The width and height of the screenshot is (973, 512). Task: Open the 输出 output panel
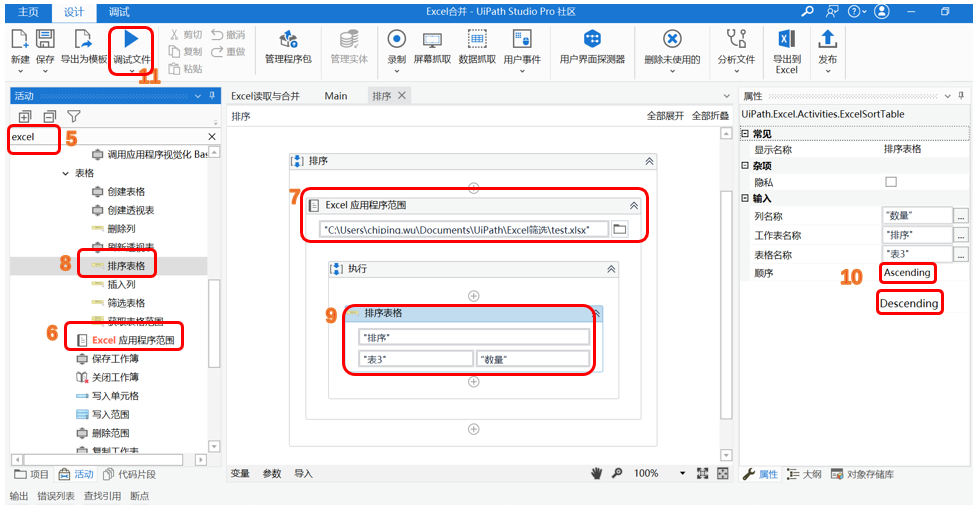pyautogui.click(x=19, y=496)
